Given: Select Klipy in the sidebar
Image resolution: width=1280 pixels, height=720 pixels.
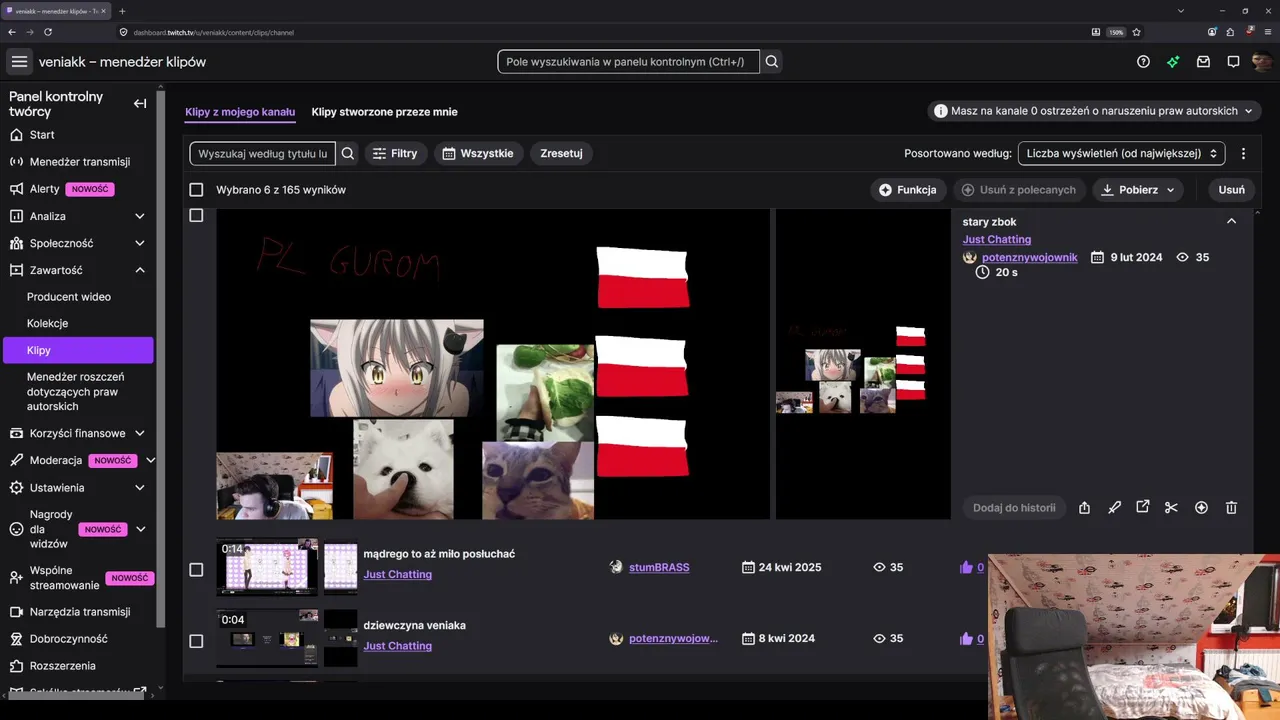Looking at the screenshot, I should 78,350.
